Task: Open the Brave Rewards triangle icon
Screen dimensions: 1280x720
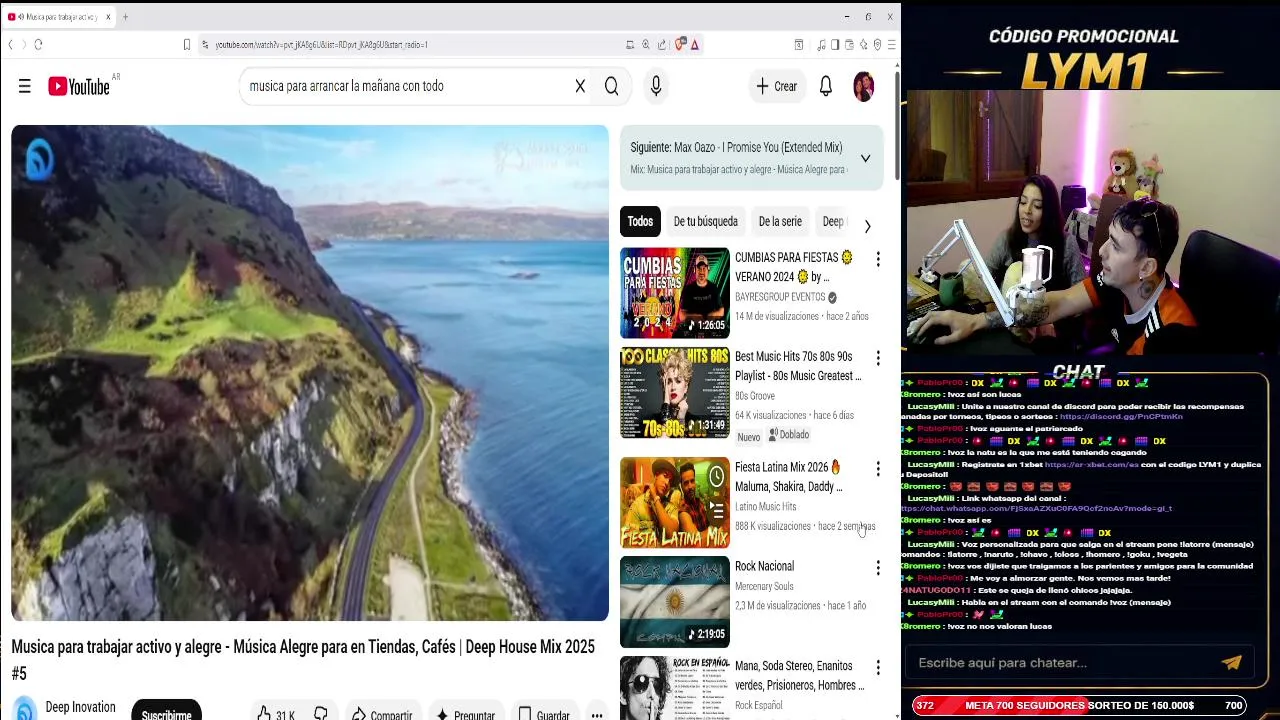Action: [695, 44]
